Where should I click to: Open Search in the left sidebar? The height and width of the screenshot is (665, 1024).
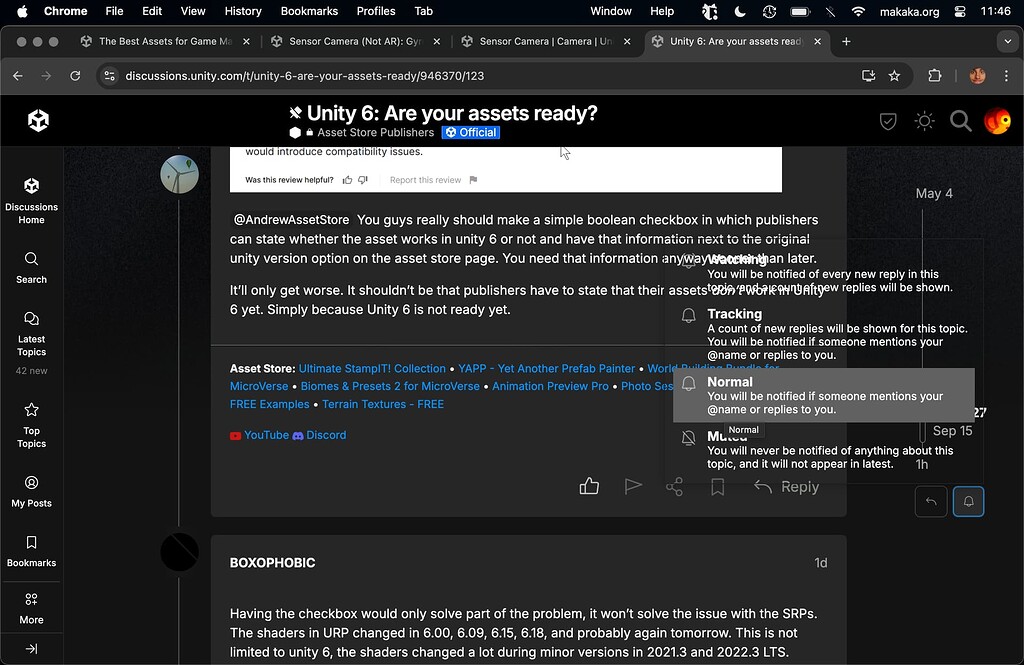click(x=31, y=268)
